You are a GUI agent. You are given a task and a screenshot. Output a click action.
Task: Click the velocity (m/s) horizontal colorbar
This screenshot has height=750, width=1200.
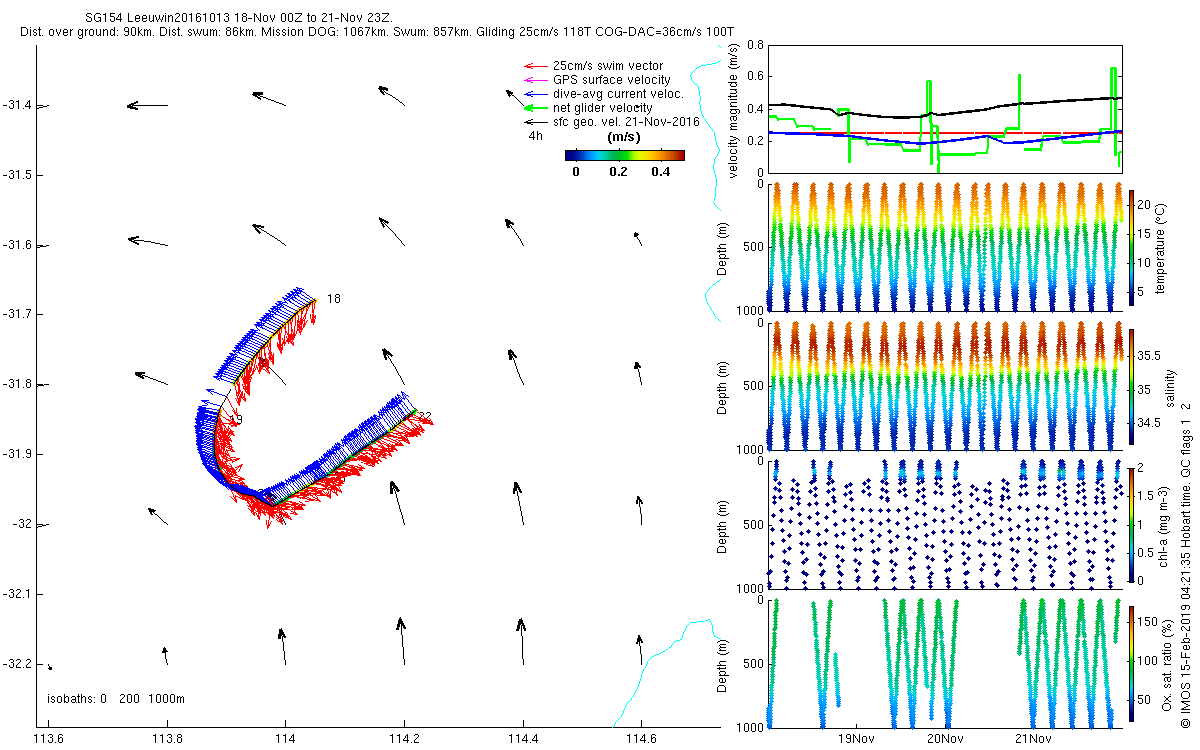(x=624, y=155)
